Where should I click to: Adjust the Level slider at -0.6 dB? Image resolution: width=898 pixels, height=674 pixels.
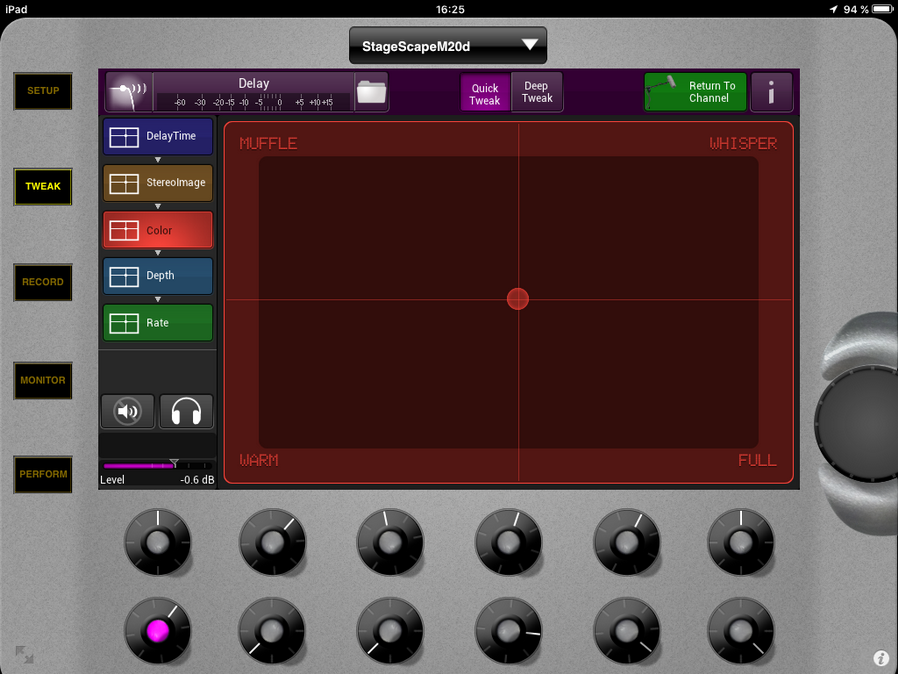coord(174,464)
